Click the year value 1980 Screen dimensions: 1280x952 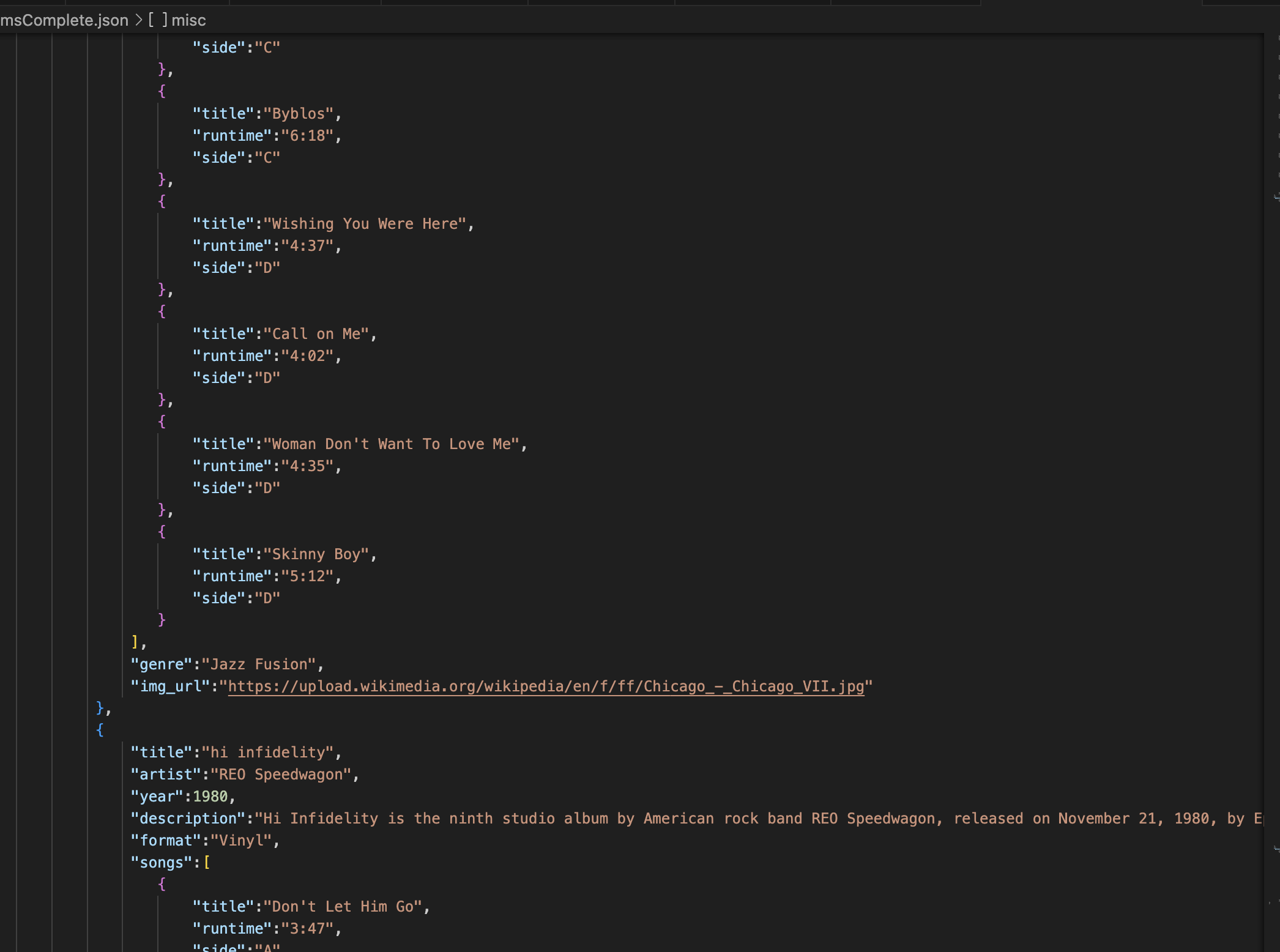[x=210, y=797]
